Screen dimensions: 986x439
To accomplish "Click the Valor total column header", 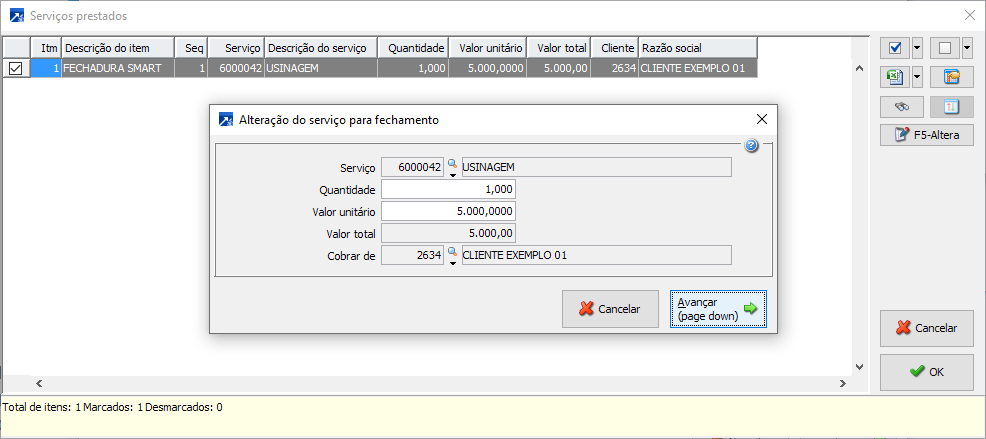I will click(558, 48).
